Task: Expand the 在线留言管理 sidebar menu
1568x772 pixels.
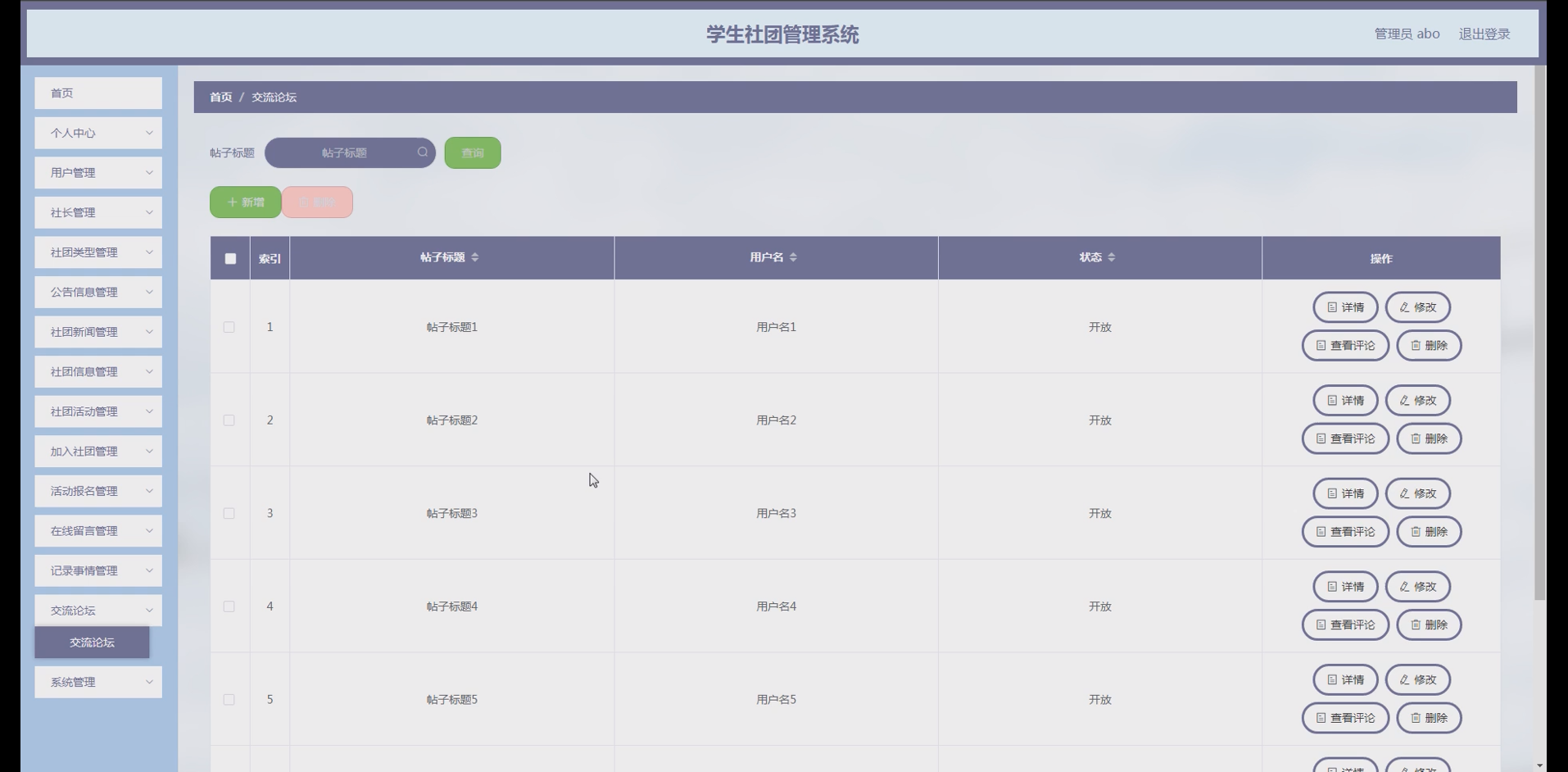Action: [98, 531]
